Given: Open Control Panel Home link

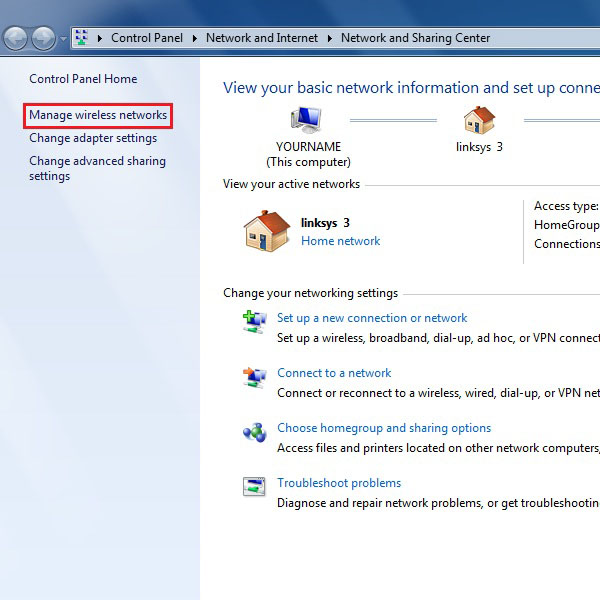Looking at the screenshot, I should [83, 79].
